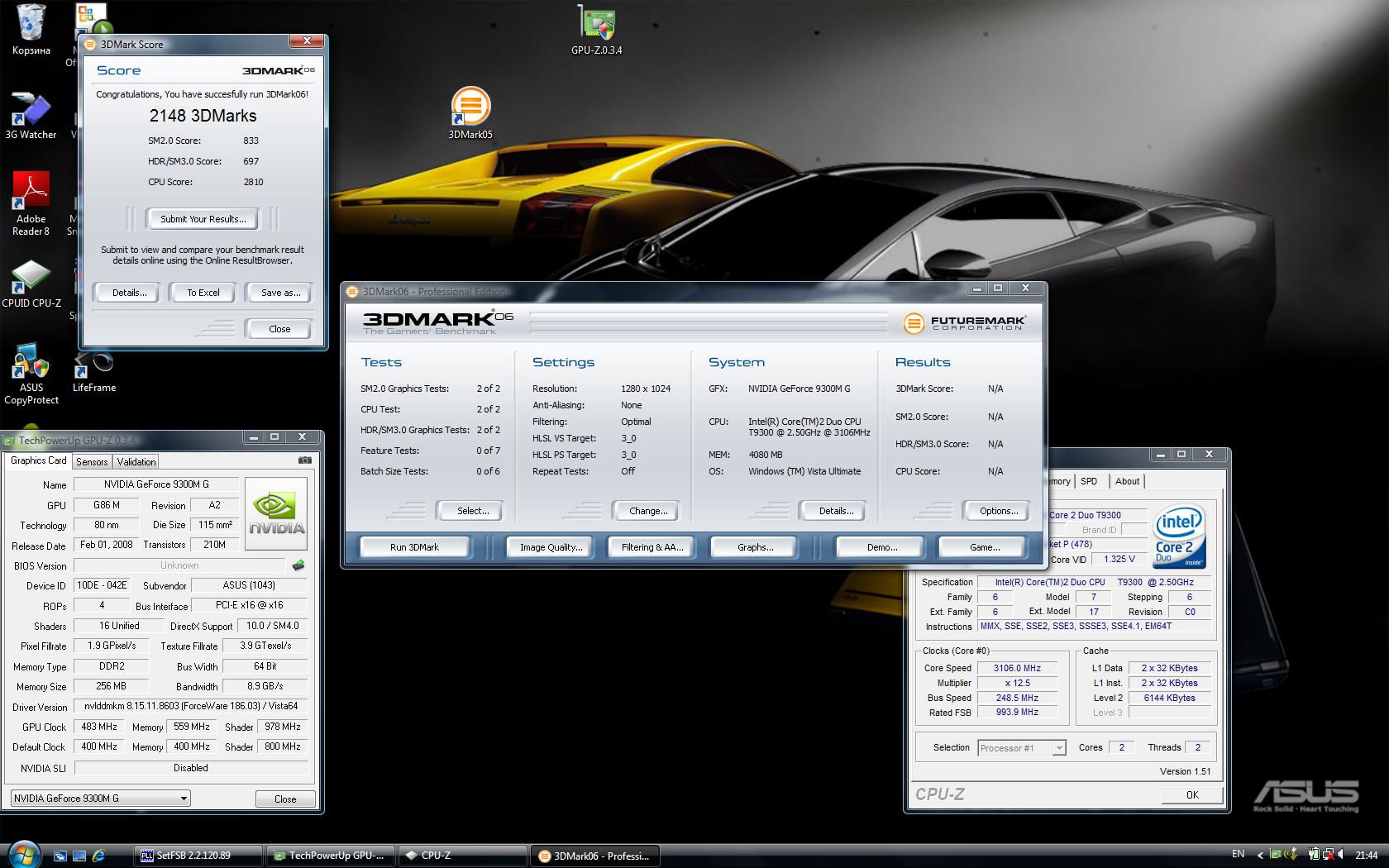Click GPU-Z screenshot camera icon
The width and height of the screenshot is (1389, 868).
[x=304, y=460]
